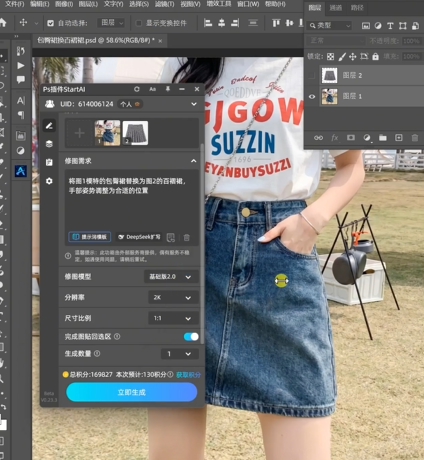Open the StartAI clipboard history icon
This screenshot has width=424, height=460.
coord(49,162)
